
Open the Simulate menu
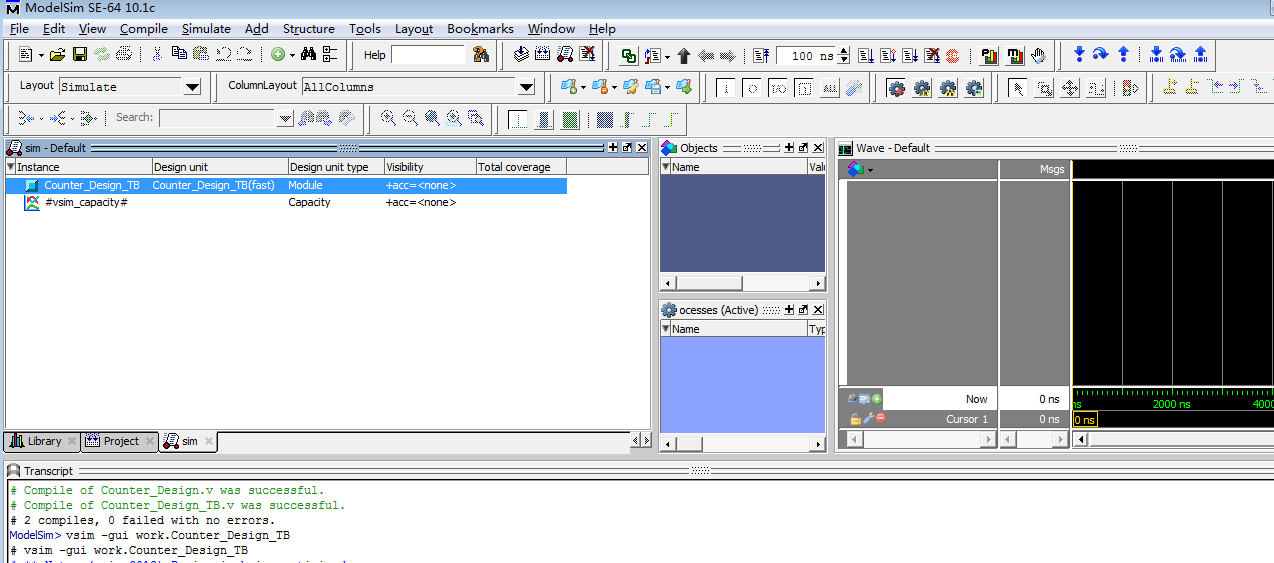[206, 29]
